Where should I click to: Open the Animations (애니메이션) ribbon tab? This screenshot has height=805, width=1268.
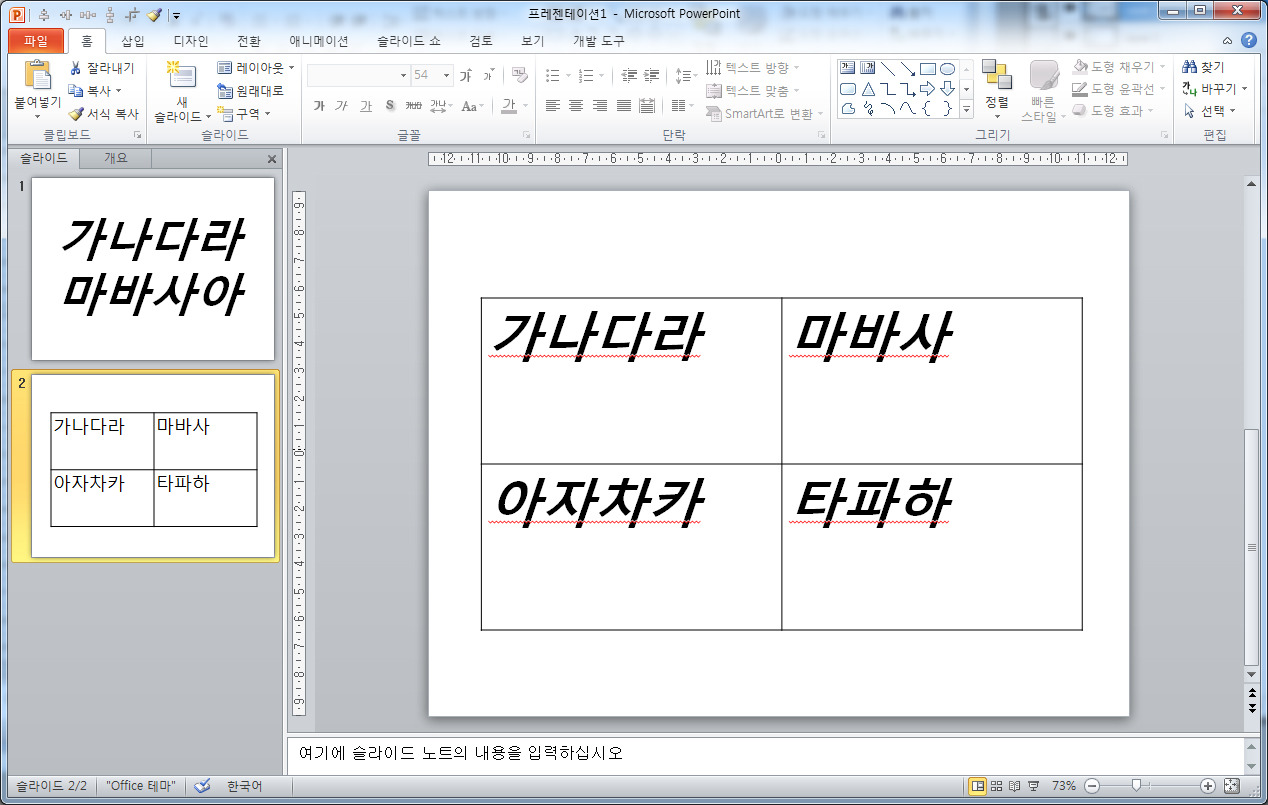coord(319,41)
